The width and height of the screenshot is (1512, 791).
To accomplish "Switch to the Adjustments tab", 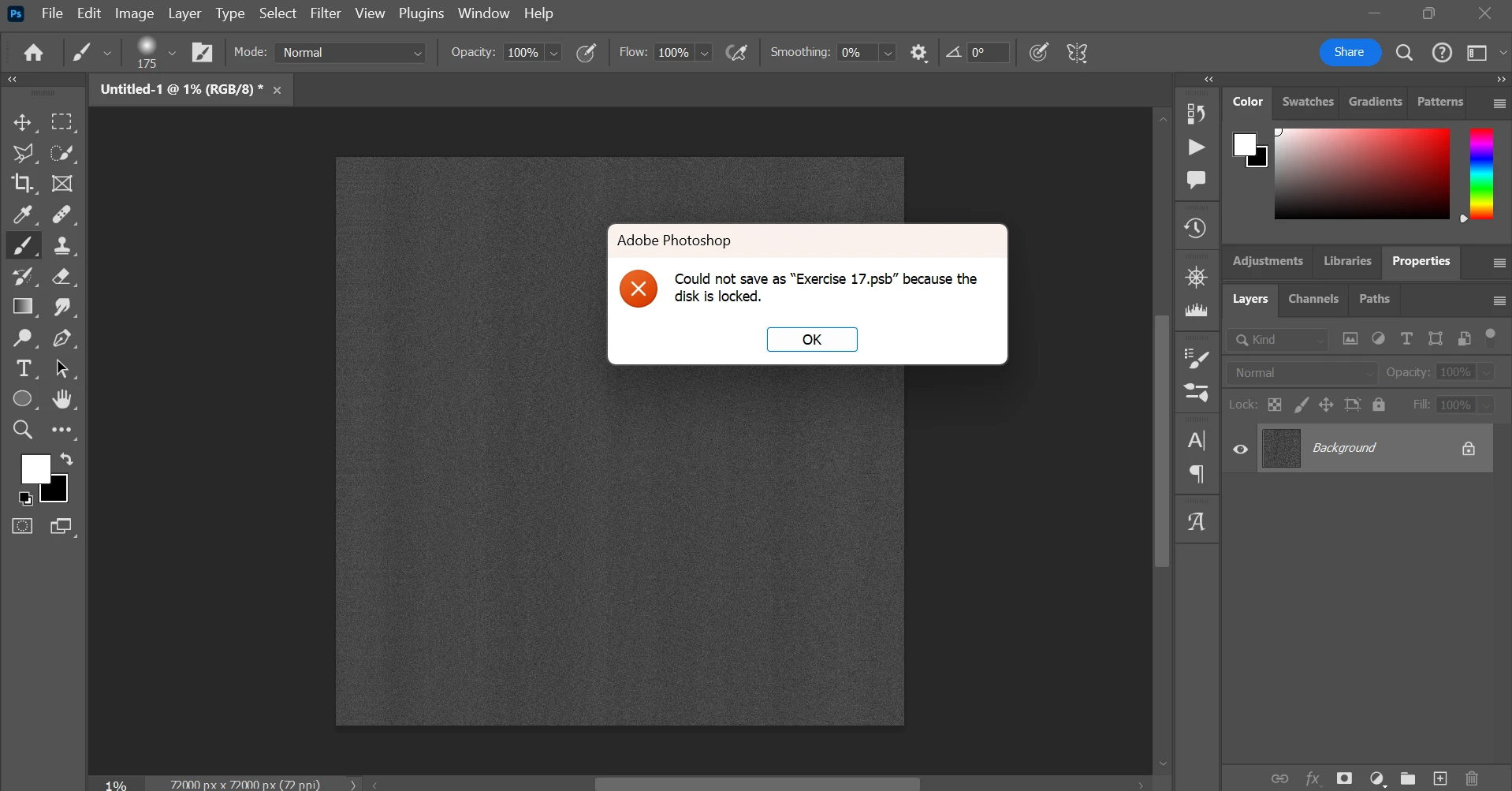I will point(1268,261).
